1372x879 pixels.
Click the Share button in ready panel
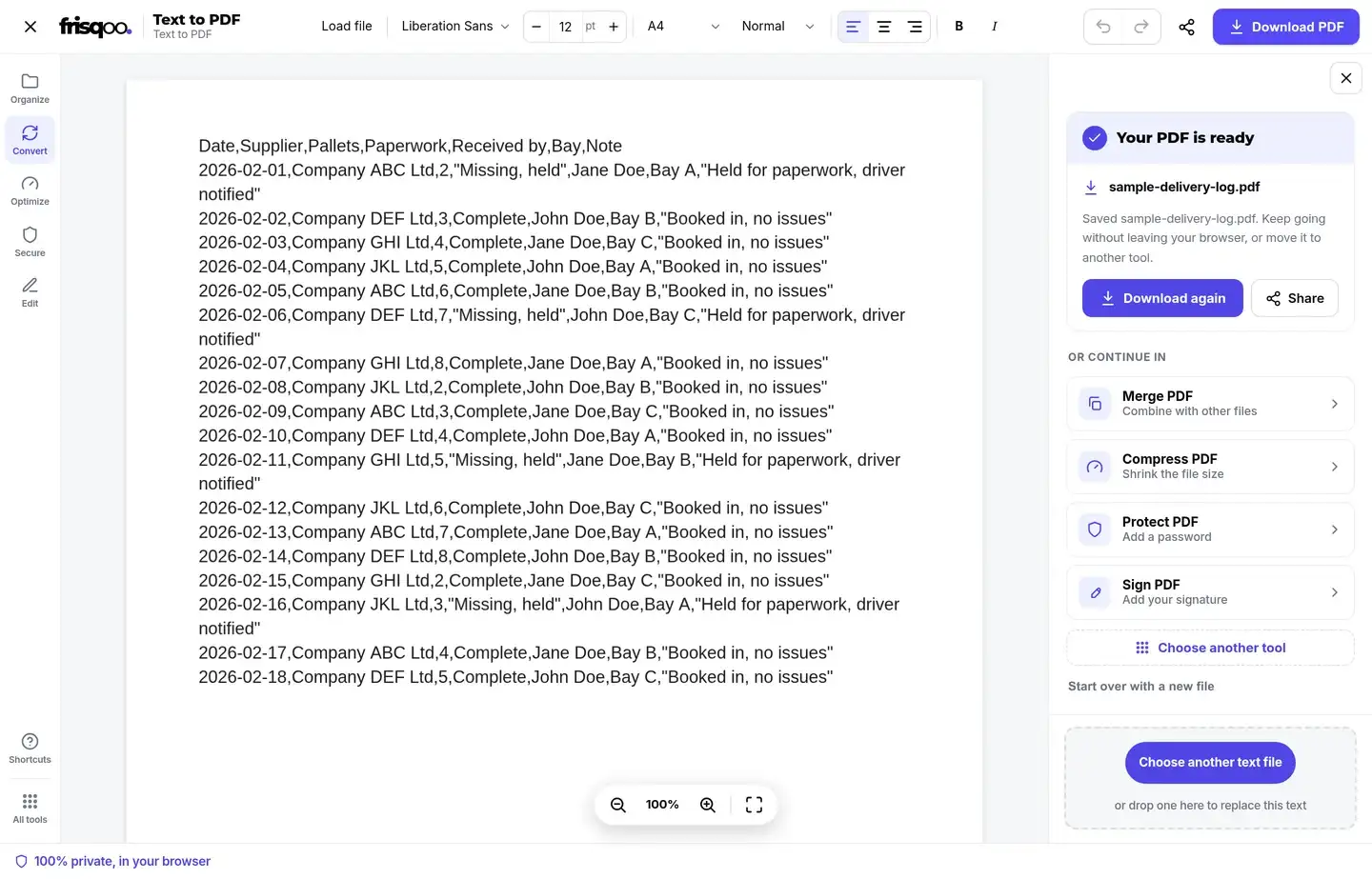point(1294,298)
